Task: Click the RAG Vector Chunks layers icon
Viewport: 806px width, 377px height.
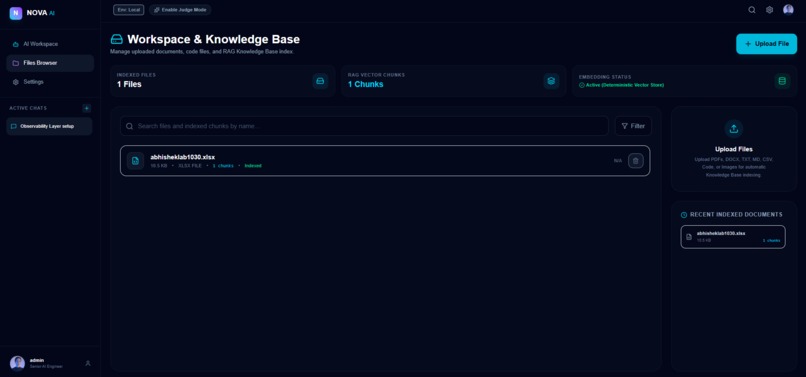Action: click(x=551, y=81)
